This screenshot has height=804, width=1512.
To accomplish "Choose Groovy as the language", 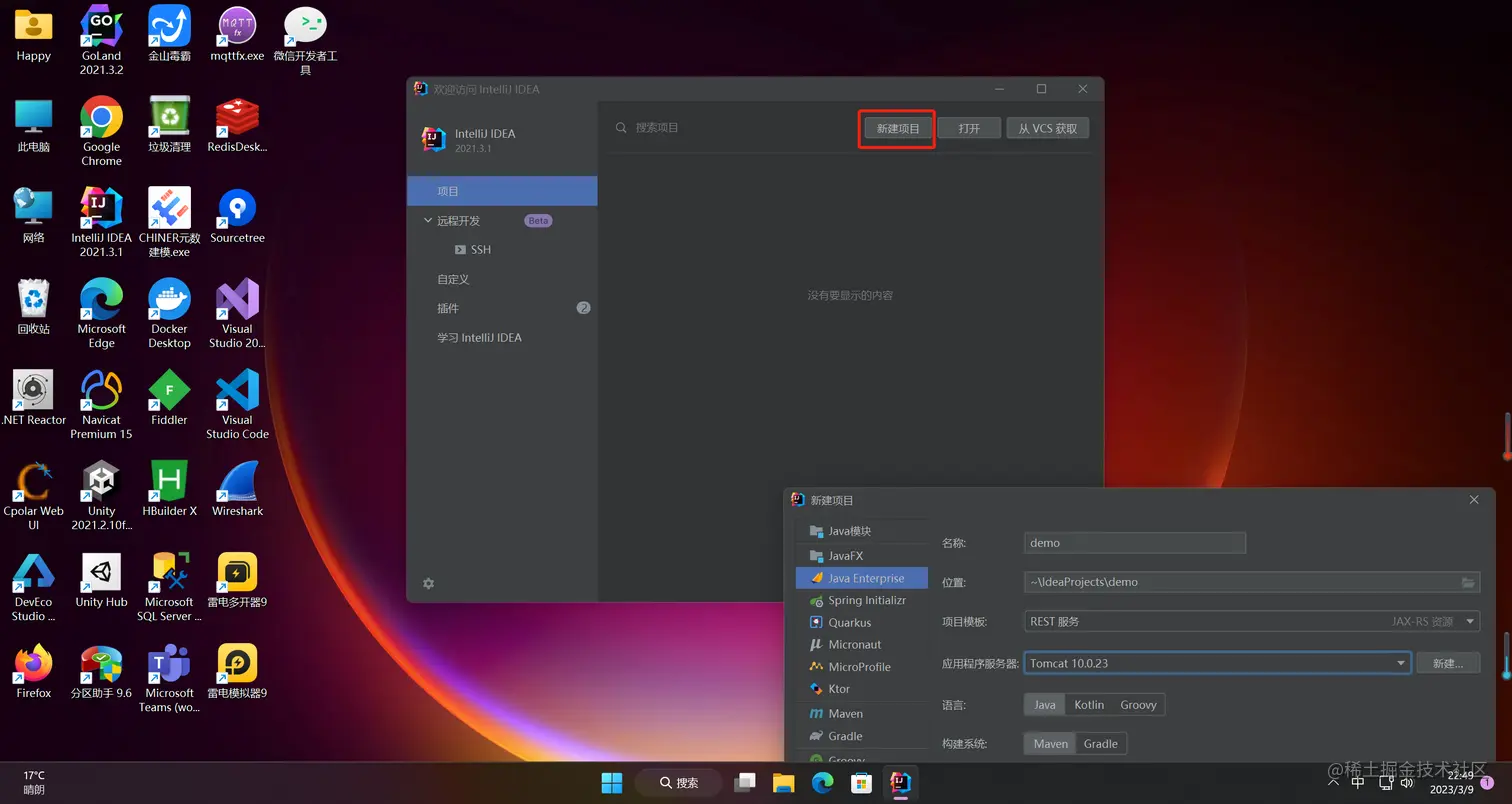I will point(1138,705).
